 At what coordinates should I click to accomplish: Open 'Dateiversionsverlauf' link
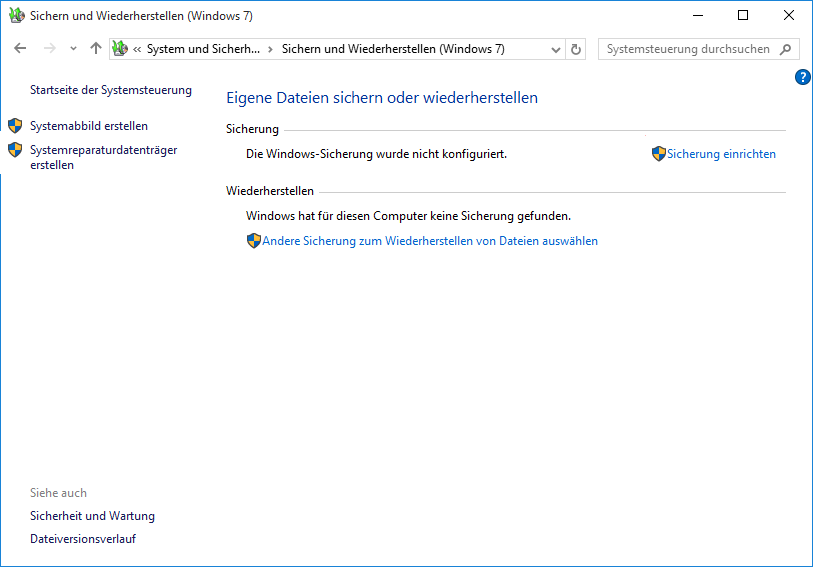(x=83, y=539)
